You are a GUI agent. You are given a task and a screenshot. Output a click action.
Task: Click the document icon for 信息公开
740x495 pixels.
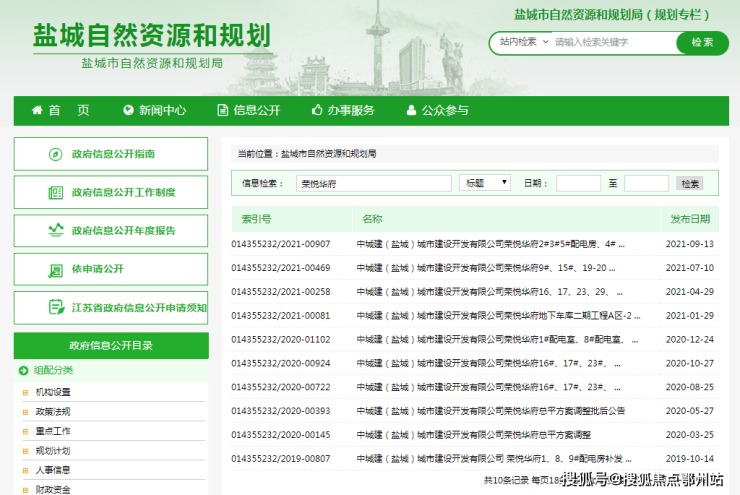[x=223, y=111]
